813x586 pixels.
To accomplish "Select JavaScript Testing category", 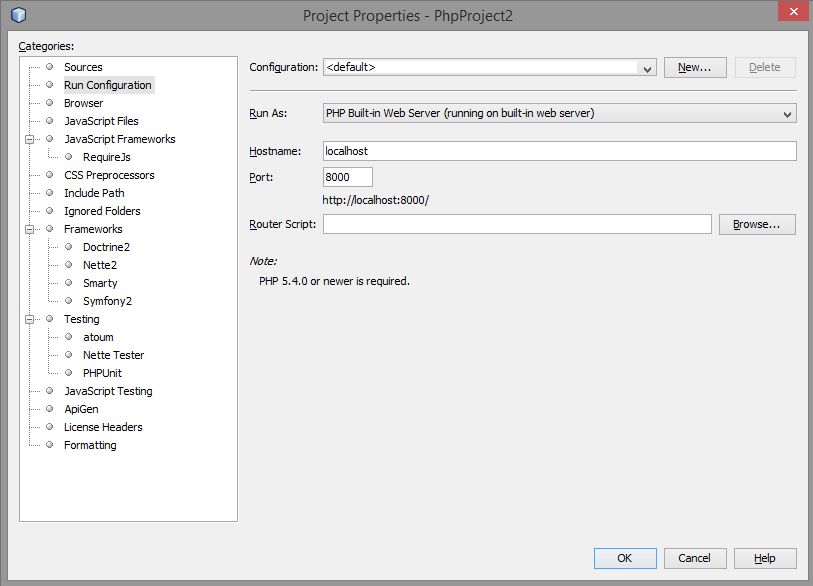I will coord(108,391).
